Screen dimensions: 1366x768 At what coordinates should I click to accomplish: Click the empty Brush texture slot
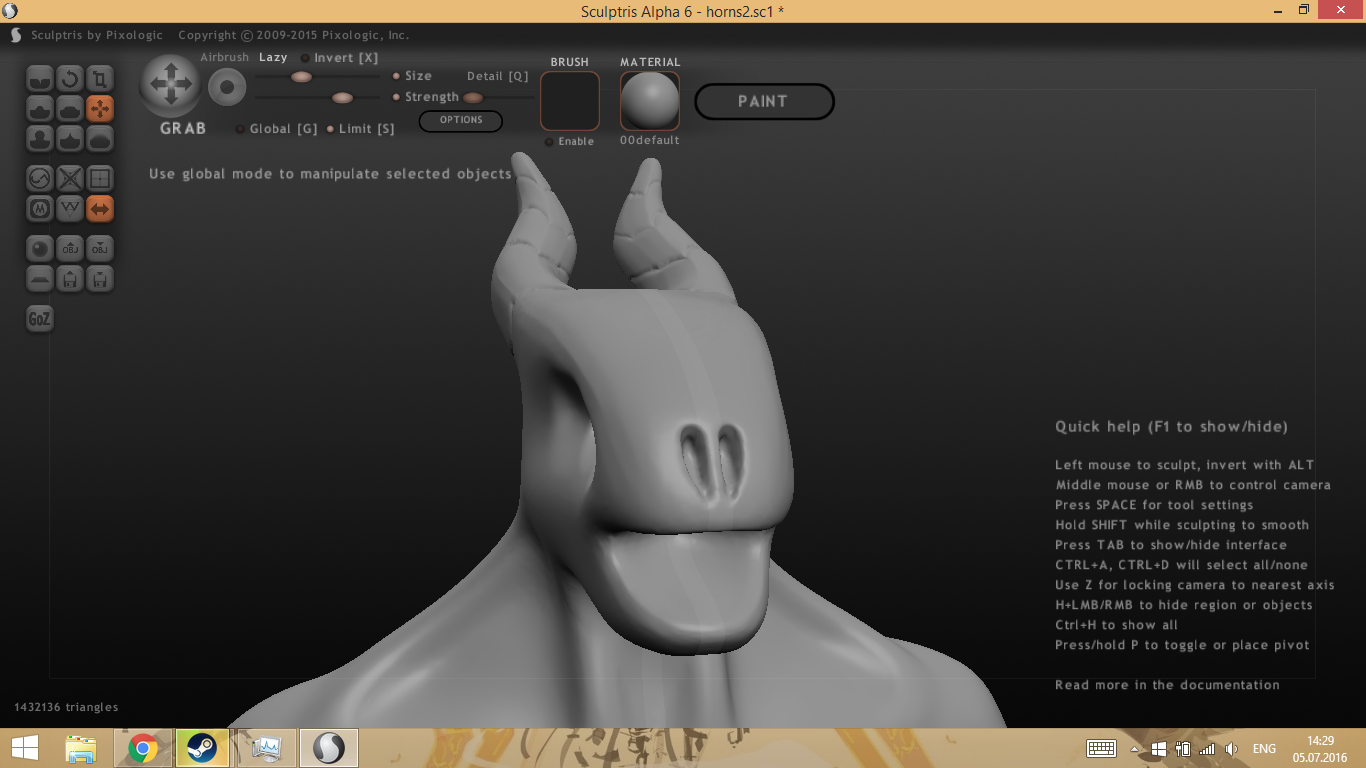(570, 101)
